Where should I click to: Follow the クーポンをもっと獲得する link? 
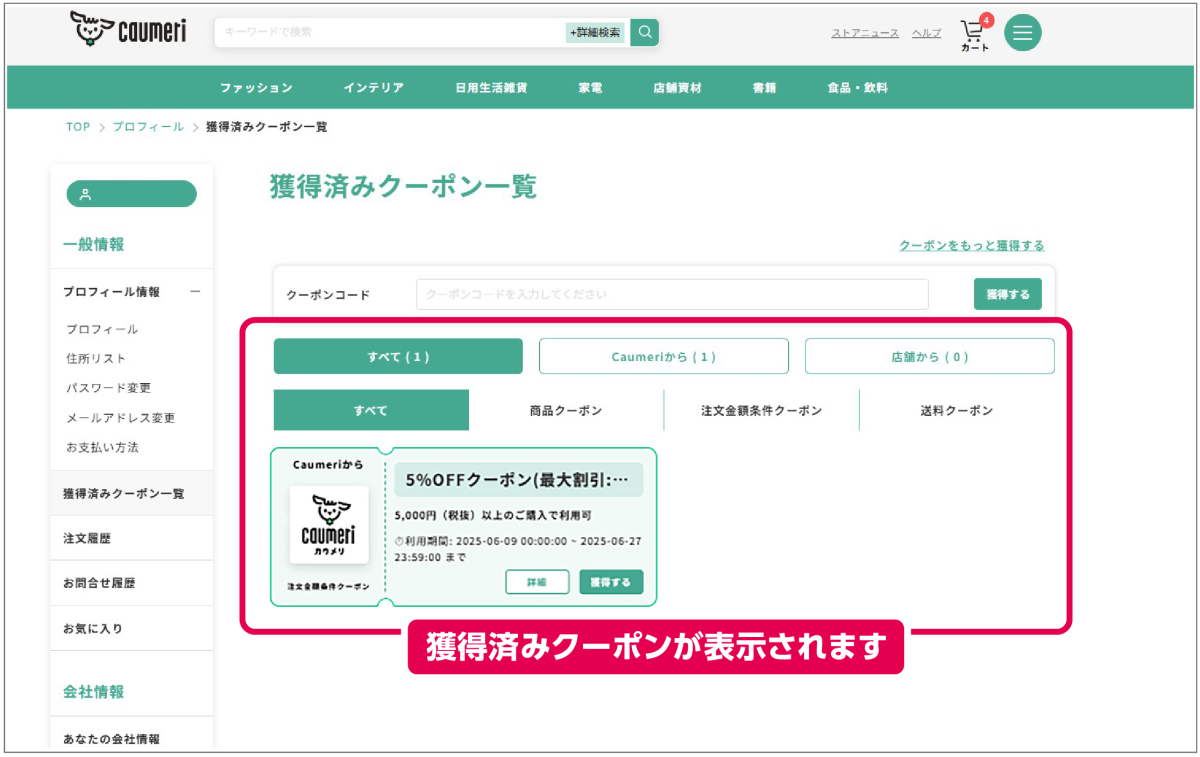coord(971,245)
